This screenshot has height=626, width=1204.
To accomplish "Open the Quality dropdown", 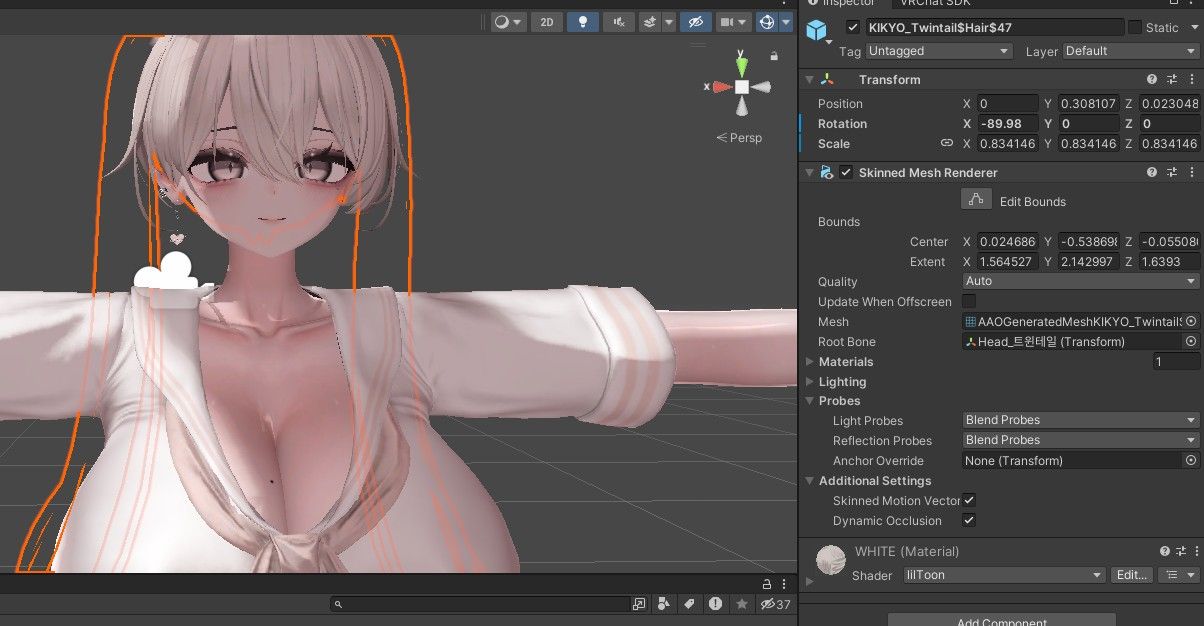I will click(x=1080, y=282).
